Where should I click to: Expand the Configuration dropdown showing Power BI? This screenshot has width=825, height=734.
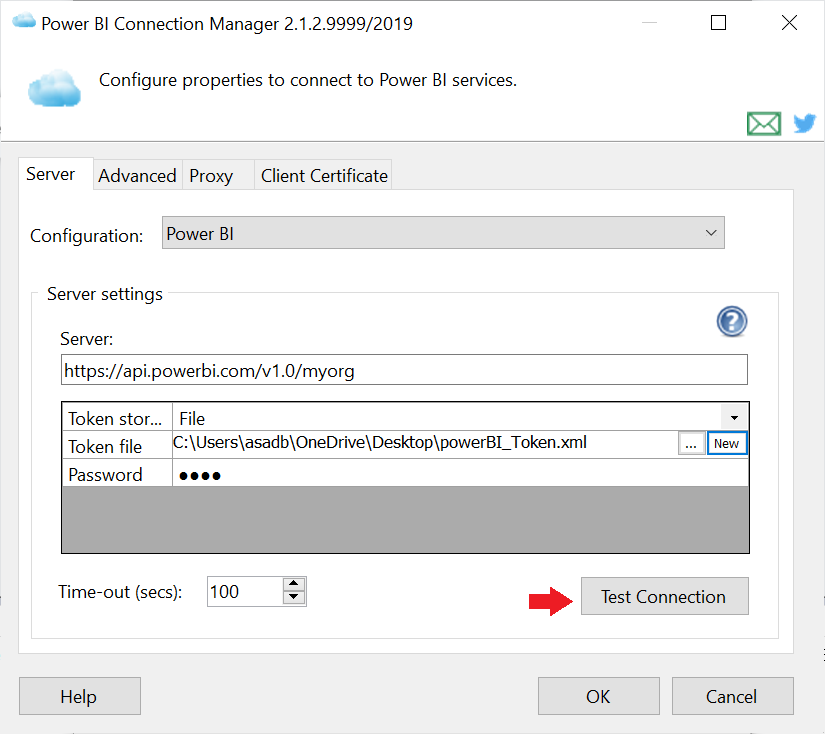443,233
